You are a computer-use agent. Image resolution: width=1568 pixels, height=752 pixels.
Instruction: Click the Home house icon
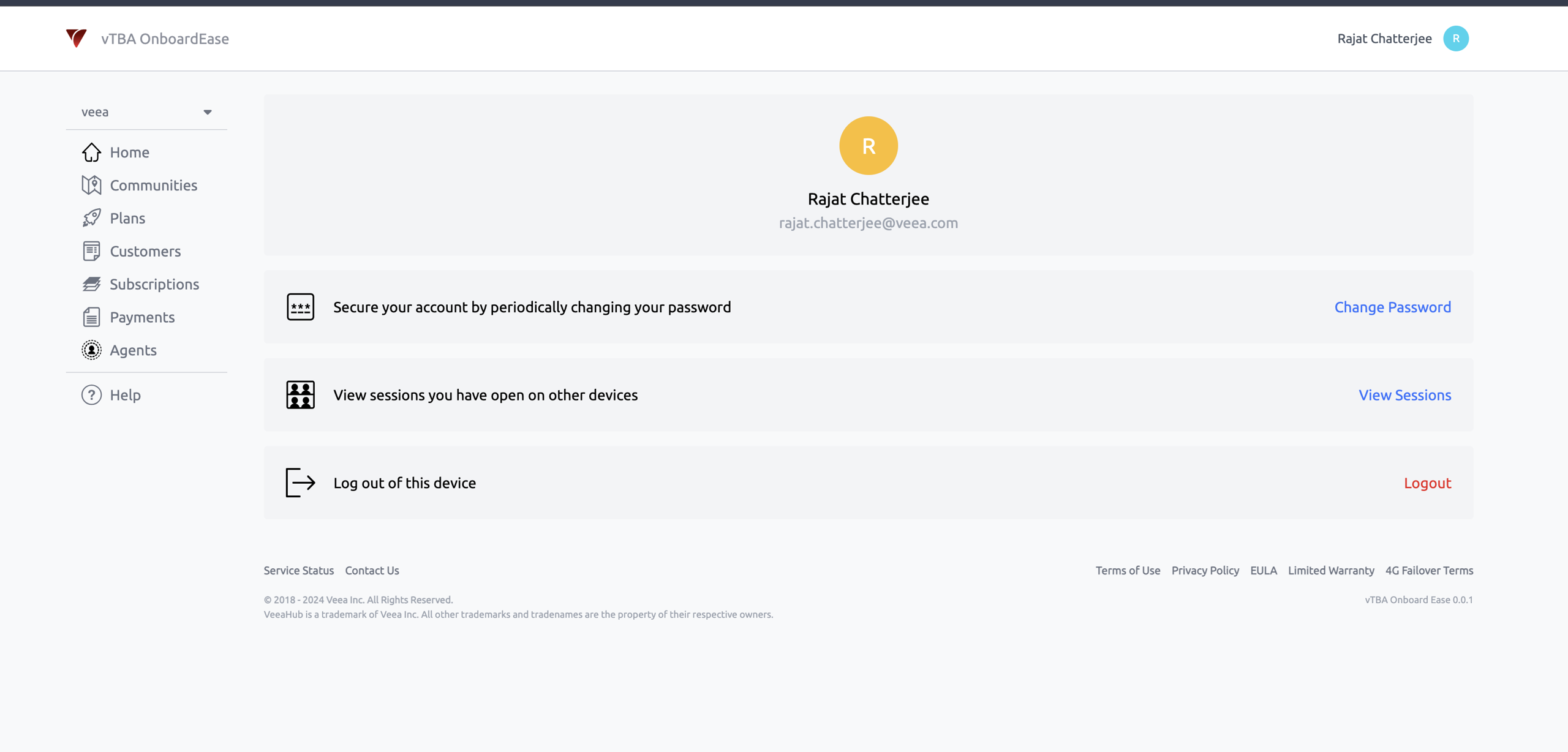click(x=91, y=152)
